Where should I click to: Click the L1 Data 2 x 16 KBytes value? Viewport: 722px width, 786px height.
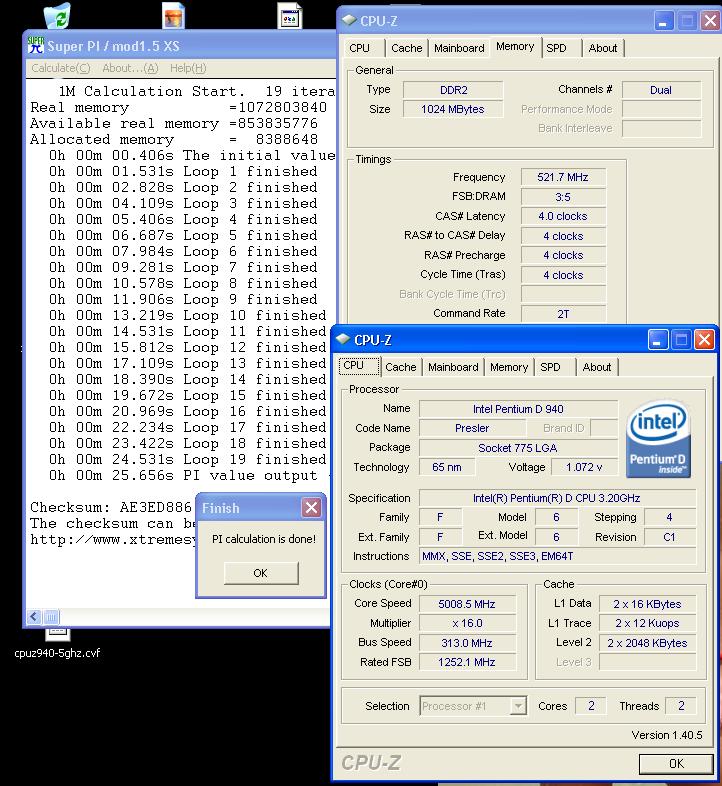click(647, 604)
